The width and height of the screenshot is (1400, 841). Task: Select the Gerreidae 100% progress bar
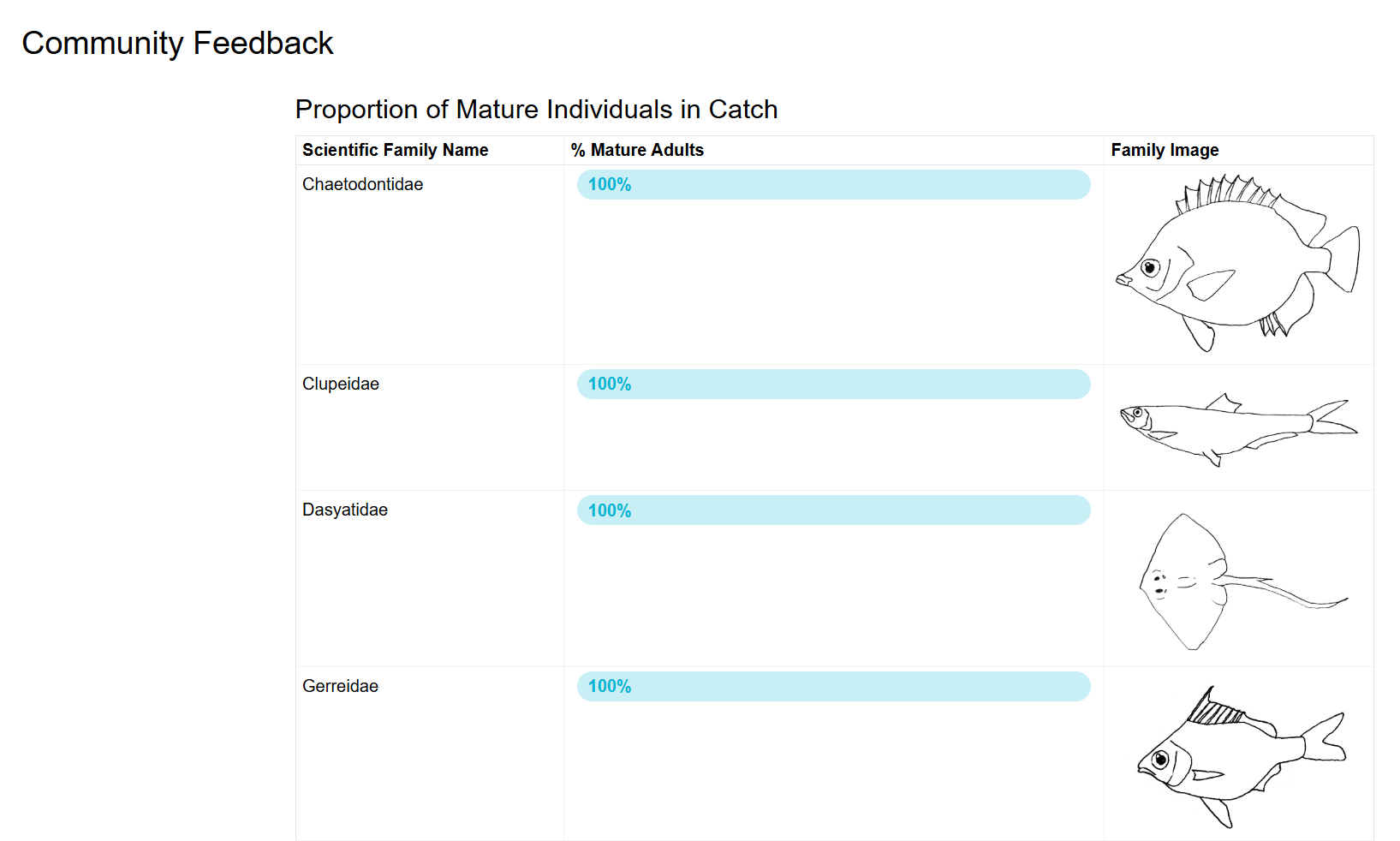click(x=833, y=687)
